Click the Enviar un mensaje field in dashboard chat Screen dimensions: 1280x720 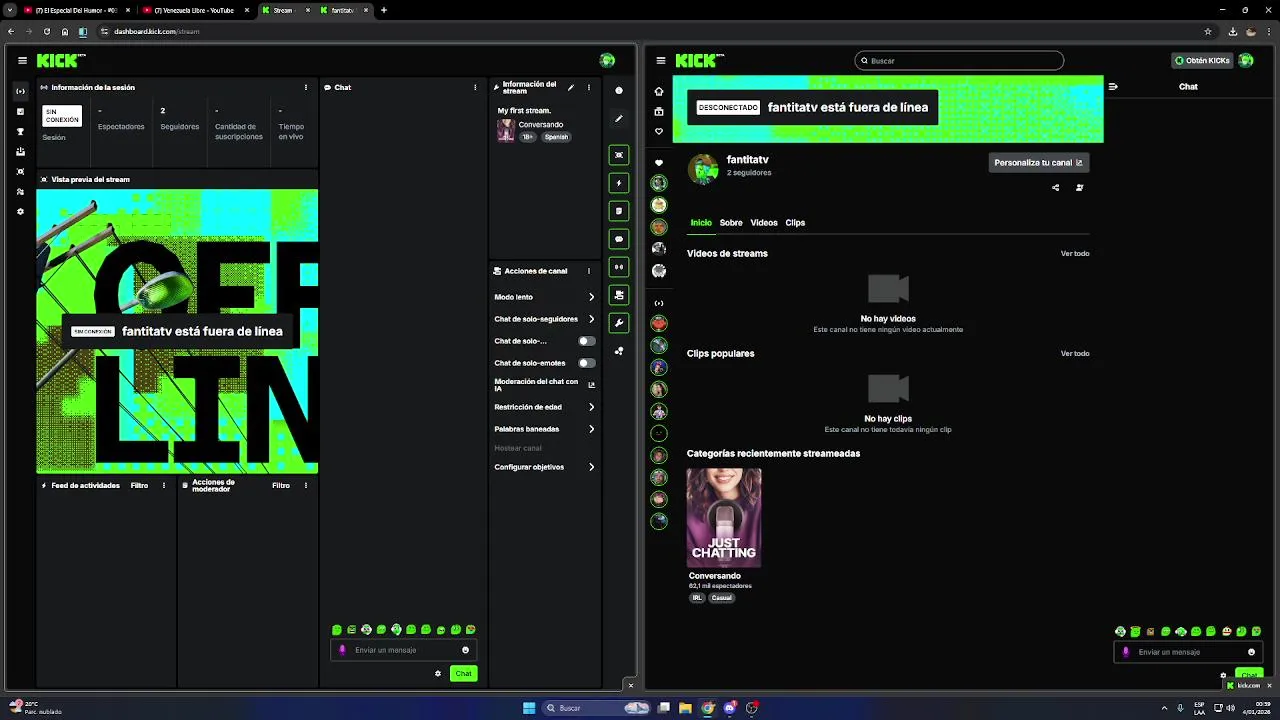tap(404, 650)
